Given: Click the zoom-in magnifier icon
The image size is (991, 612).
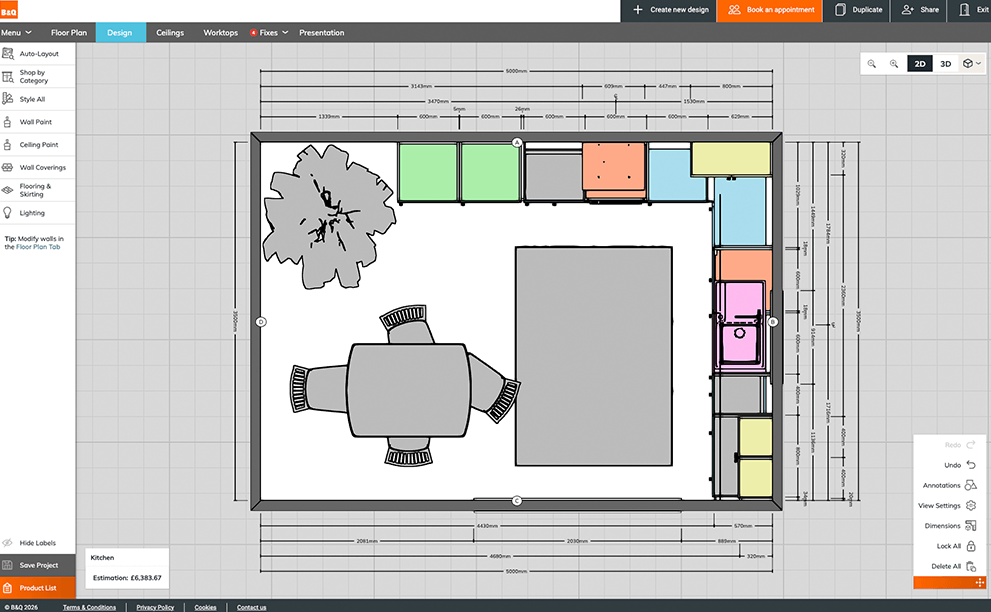Looking at the screenshot, I should point(871,63).
